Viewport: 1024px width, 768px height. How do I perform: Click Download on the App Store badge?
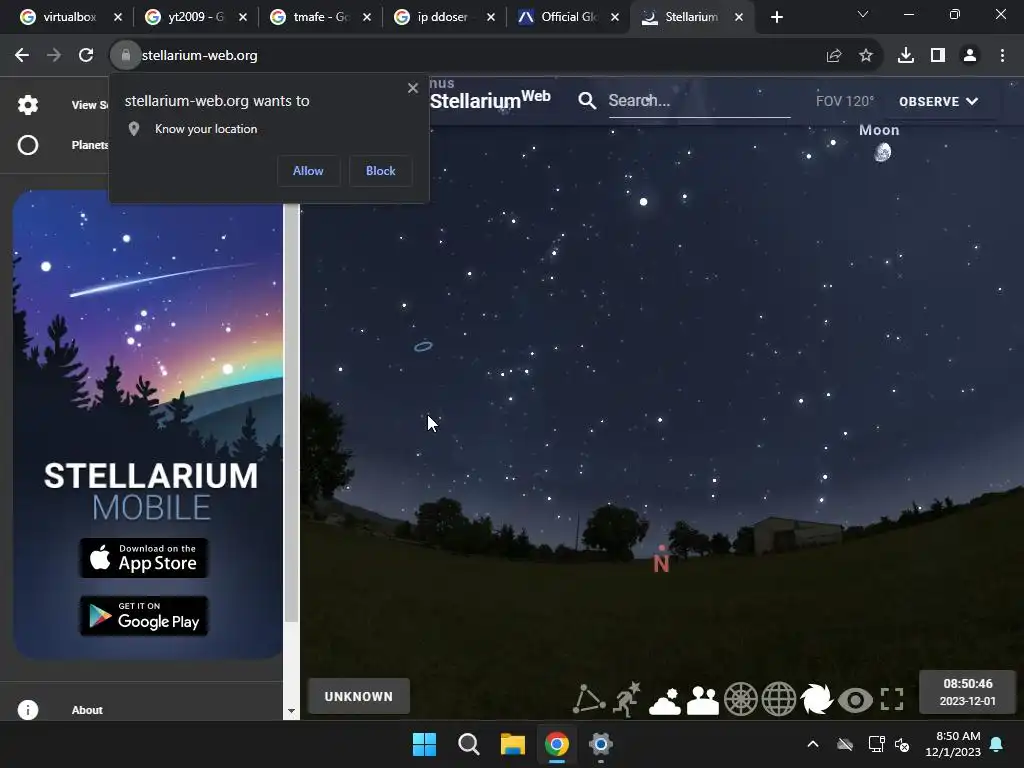point(144,558)
